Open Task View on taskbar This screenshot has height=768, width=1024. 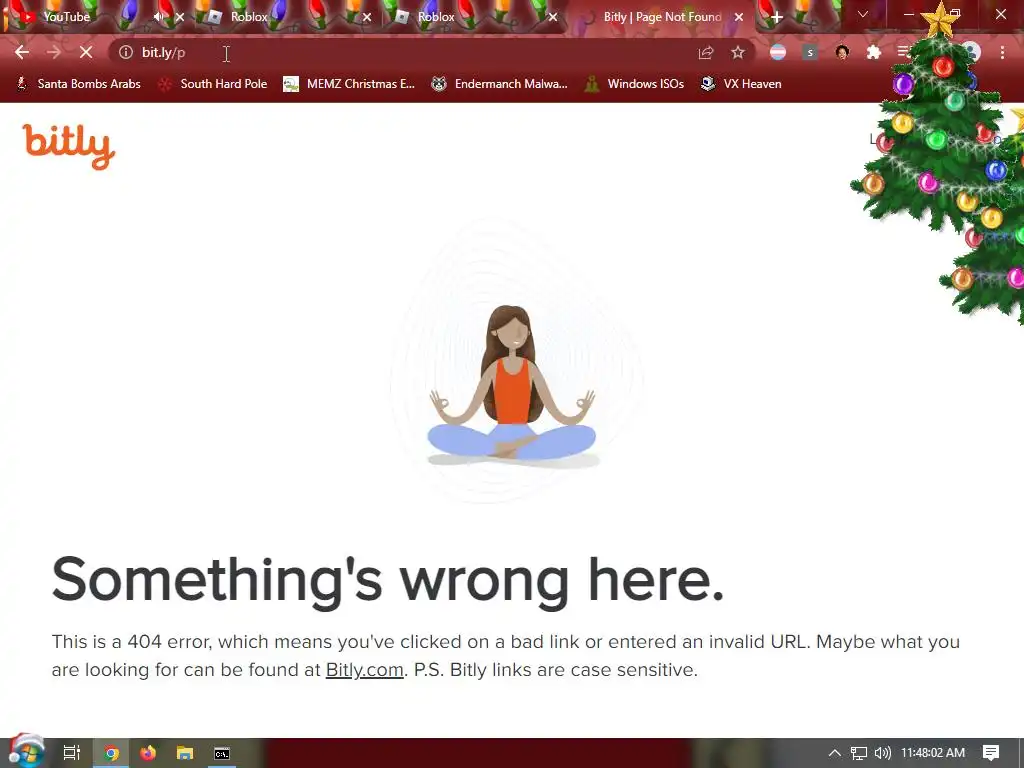(x=72, y=753)
